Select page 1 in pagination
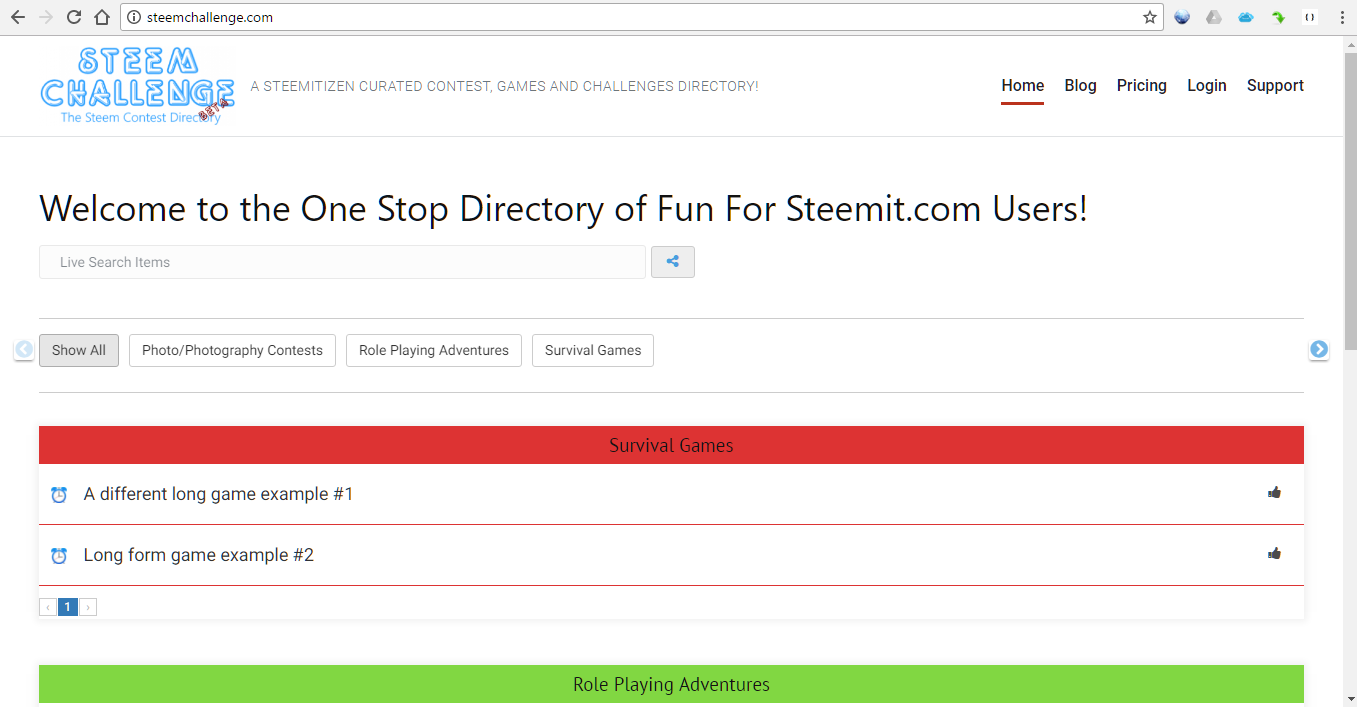This screenshot has height=707, width=1357. (x=68, y=607)
